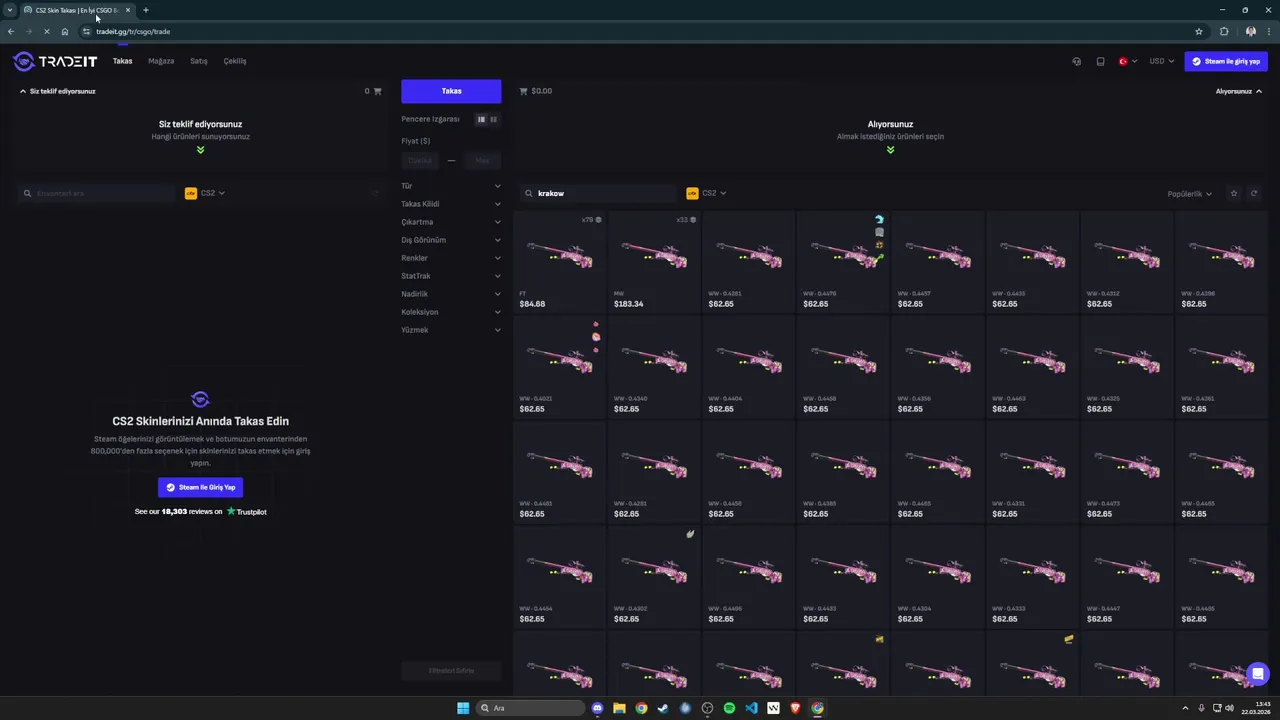Screen dimensions: 1280x720
Task: Click the green double-chevron under 'Alıyorsunuz'
Action: pos(890,150)
